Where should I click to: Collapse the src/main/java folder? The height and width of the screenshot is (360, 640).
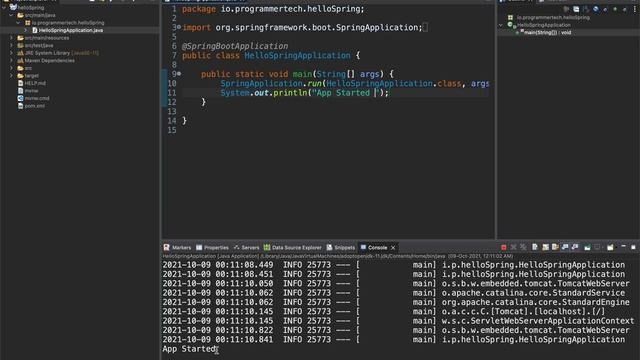pos(11,15)
